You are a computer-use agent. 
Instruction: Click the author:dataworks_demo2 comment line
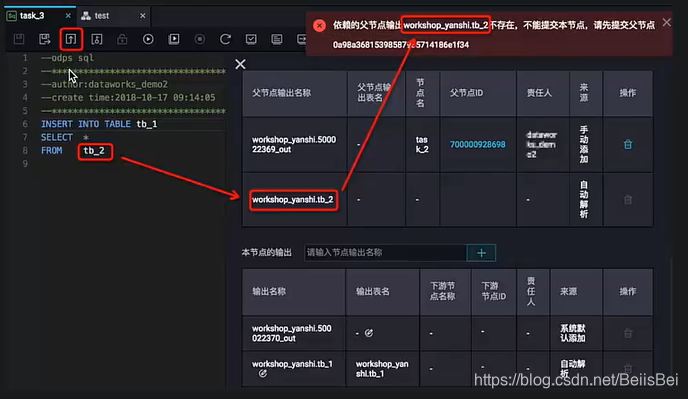pos(104,84)
